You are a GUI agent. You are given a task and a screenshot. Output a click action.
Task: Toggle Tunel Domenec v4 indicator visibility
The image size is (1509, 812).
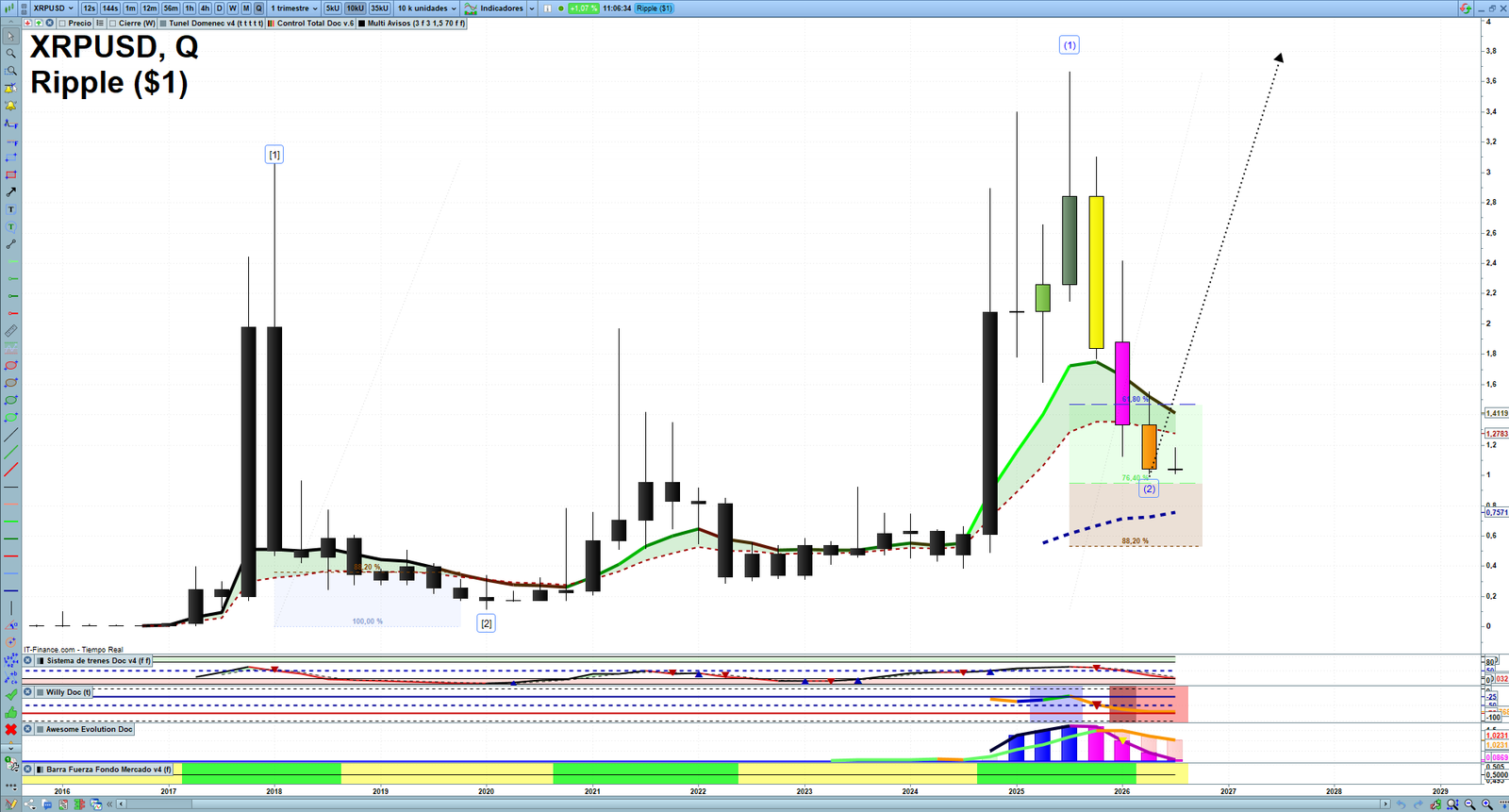pyautogui.click(x=163, y=23)
